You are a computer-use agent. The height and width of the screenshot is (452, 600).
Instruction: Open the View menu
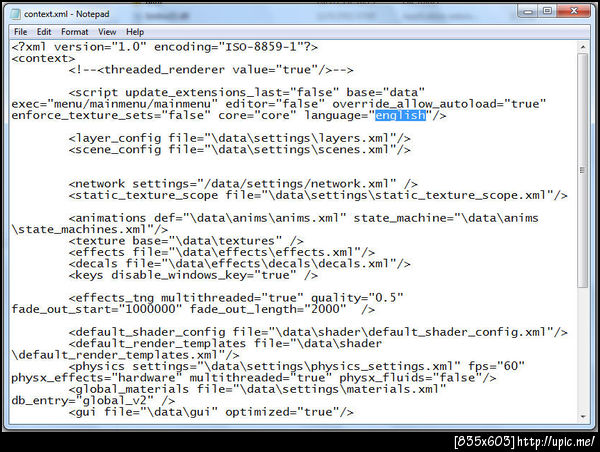[x=107, y=32]
